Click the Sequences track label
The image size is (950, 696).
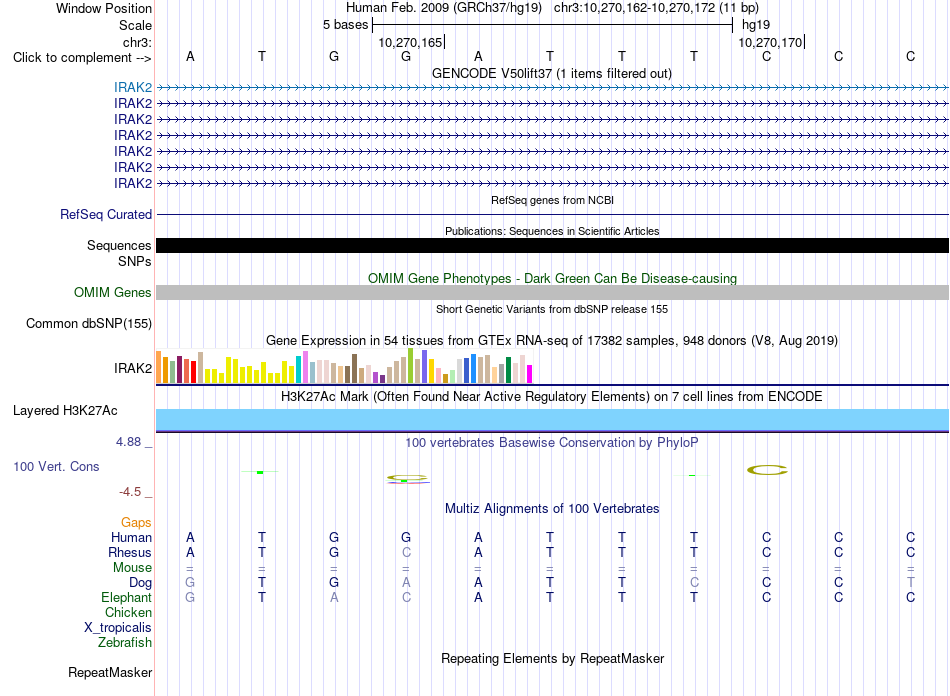(119, 245)
